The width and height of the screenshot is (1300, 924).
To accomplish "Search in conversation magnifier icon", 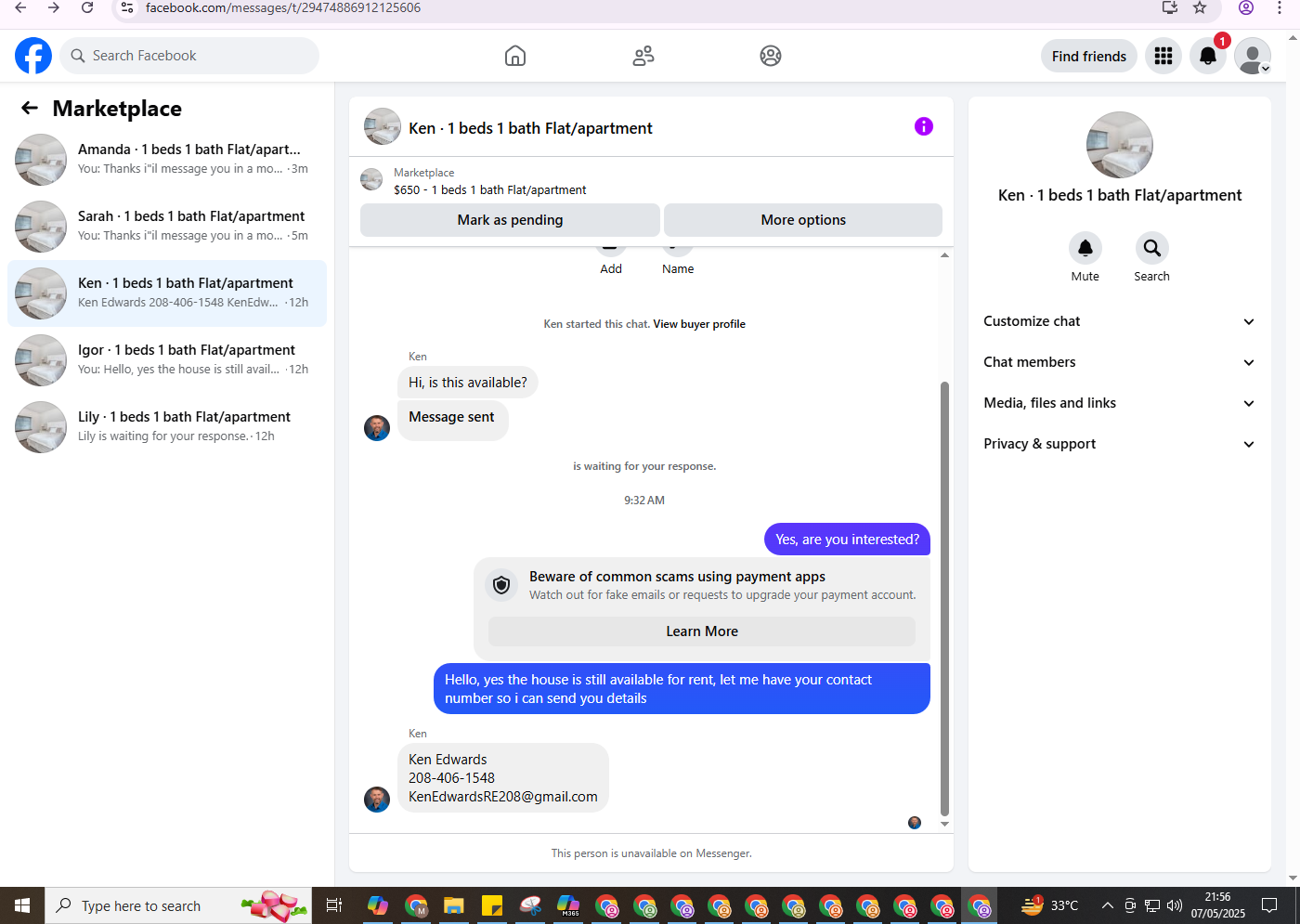I will pos(1151,248).
